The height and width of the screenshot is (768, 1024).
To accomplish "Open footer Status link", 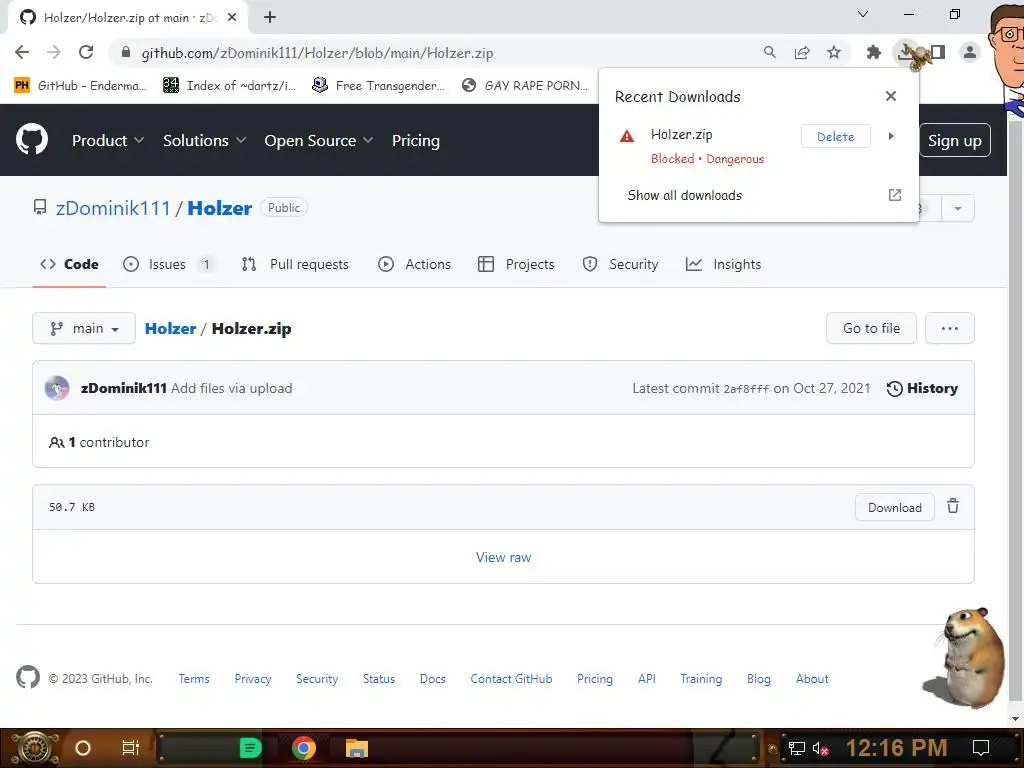I will click(379, 679).
